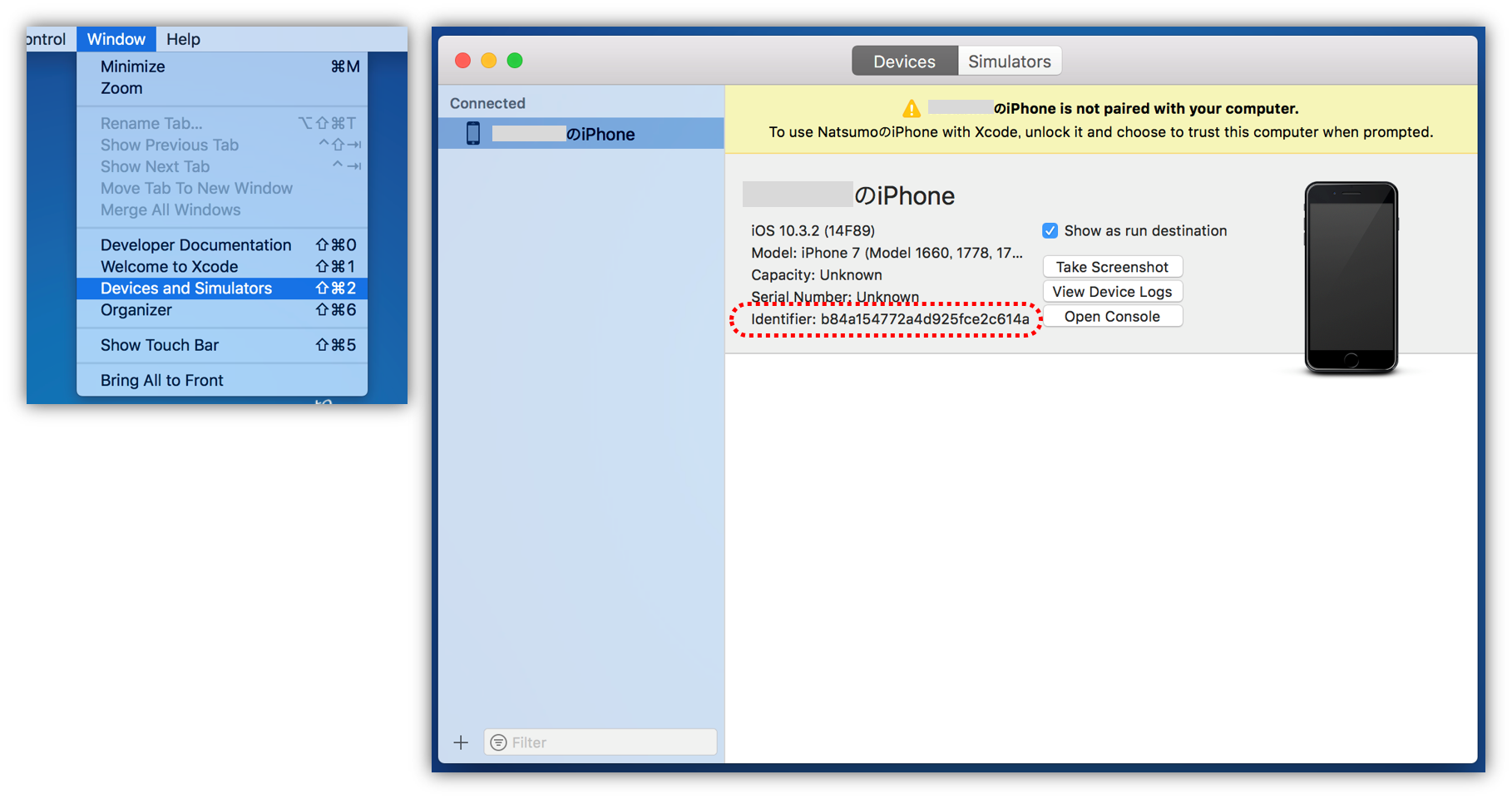Open the Window menu in menu bar
The width and height of the screenshot is (1512, 799).
click(116, 39)
